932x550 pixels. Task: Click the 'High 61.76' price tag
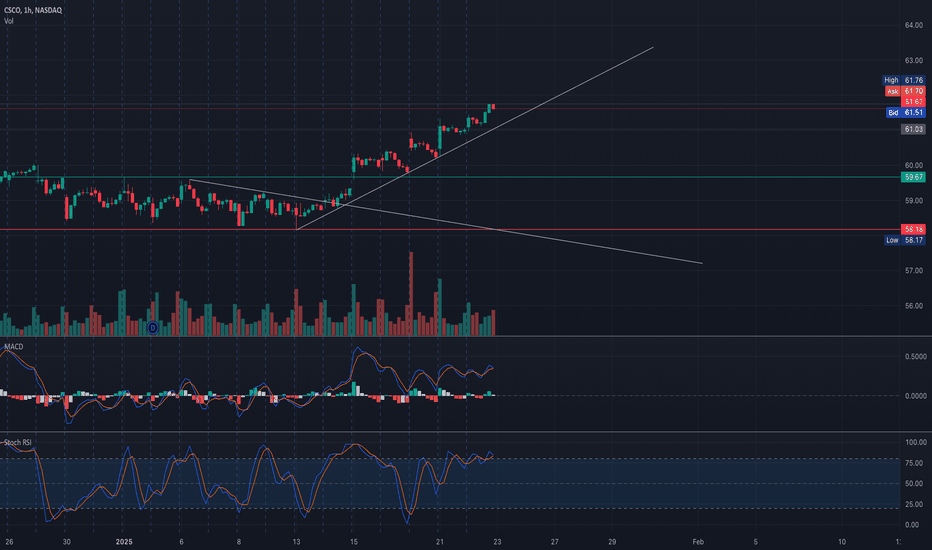(x=903, y=80)
